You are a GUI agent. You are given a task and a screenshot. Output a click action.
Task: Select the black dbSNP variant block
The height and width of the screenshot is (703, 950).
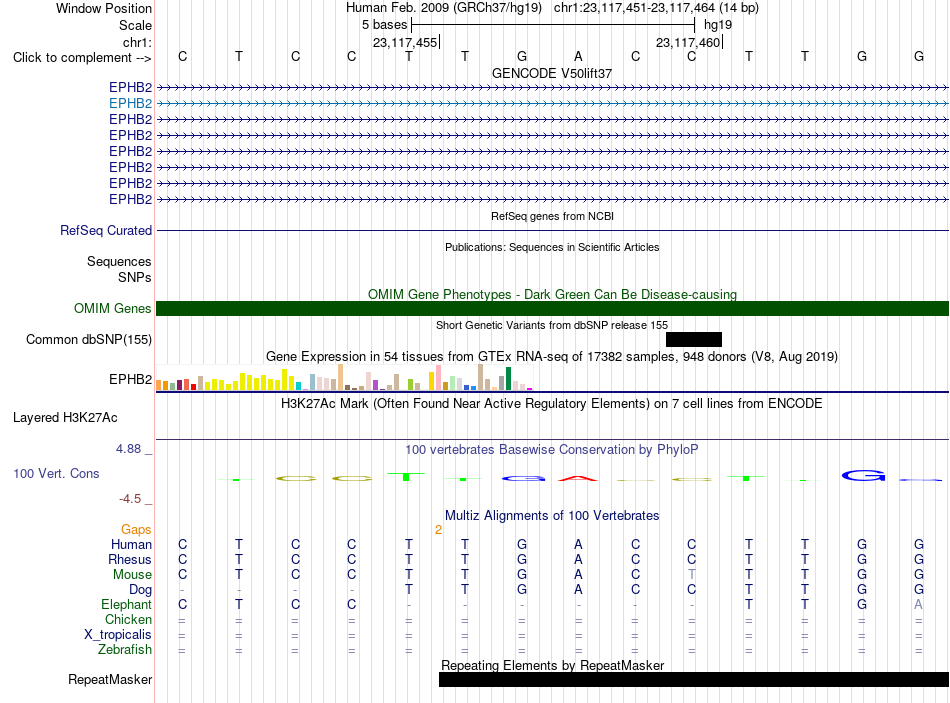click(694, 339)
